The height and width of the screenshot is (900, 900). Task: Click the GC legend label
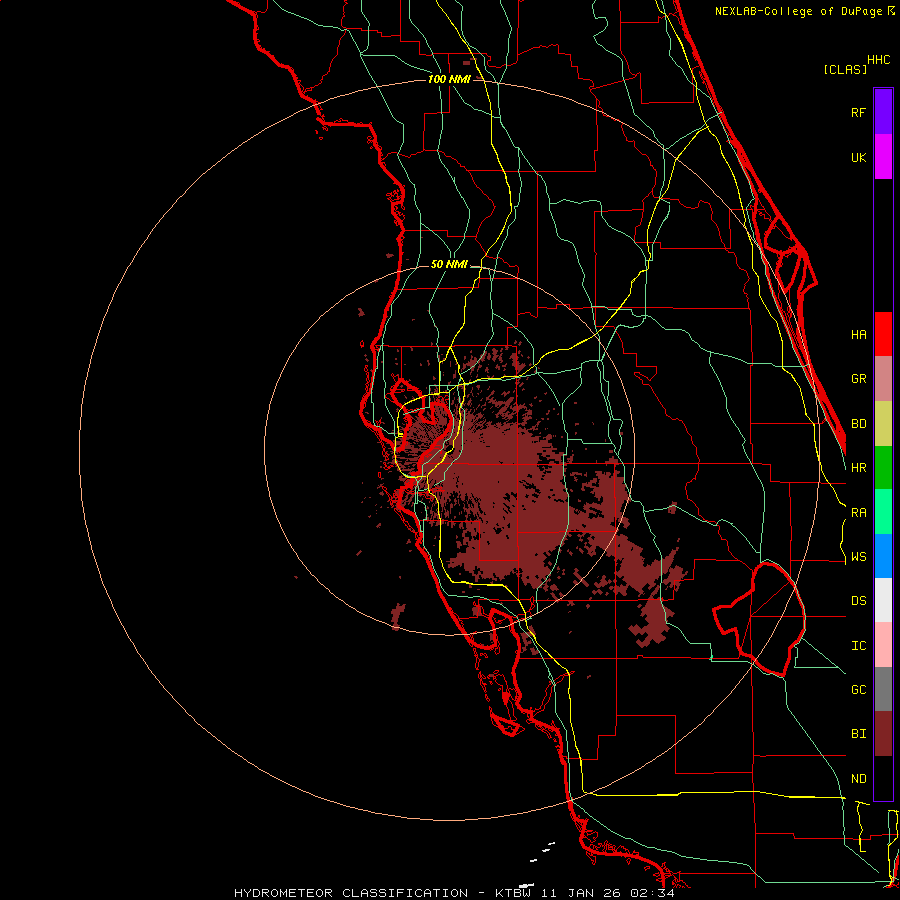(x=858, y=690)
